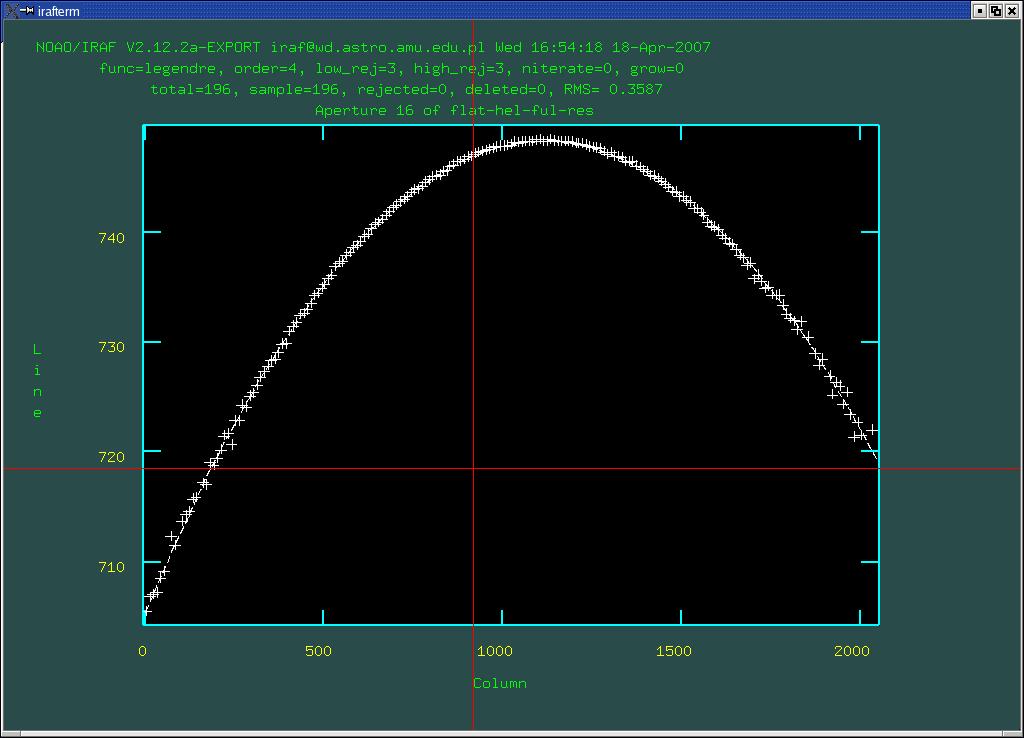Click the func=legendre parameter text
Viewport: 1024px width, 738px height.
pyautogui.click(x=160, y=69)
